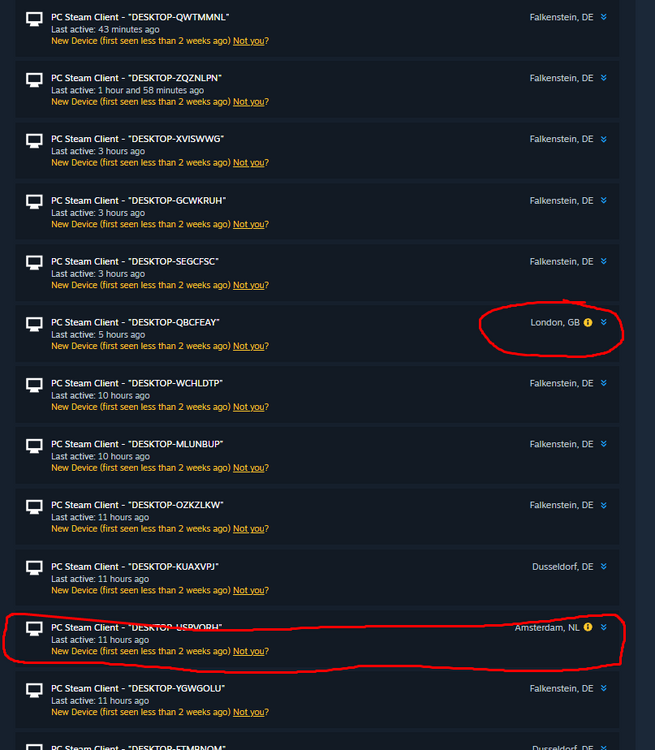Select the DESKTOP-MLUNBUP device entry title
The width and height of the screenshot is (655, 750).
click(x=137, y=444)
